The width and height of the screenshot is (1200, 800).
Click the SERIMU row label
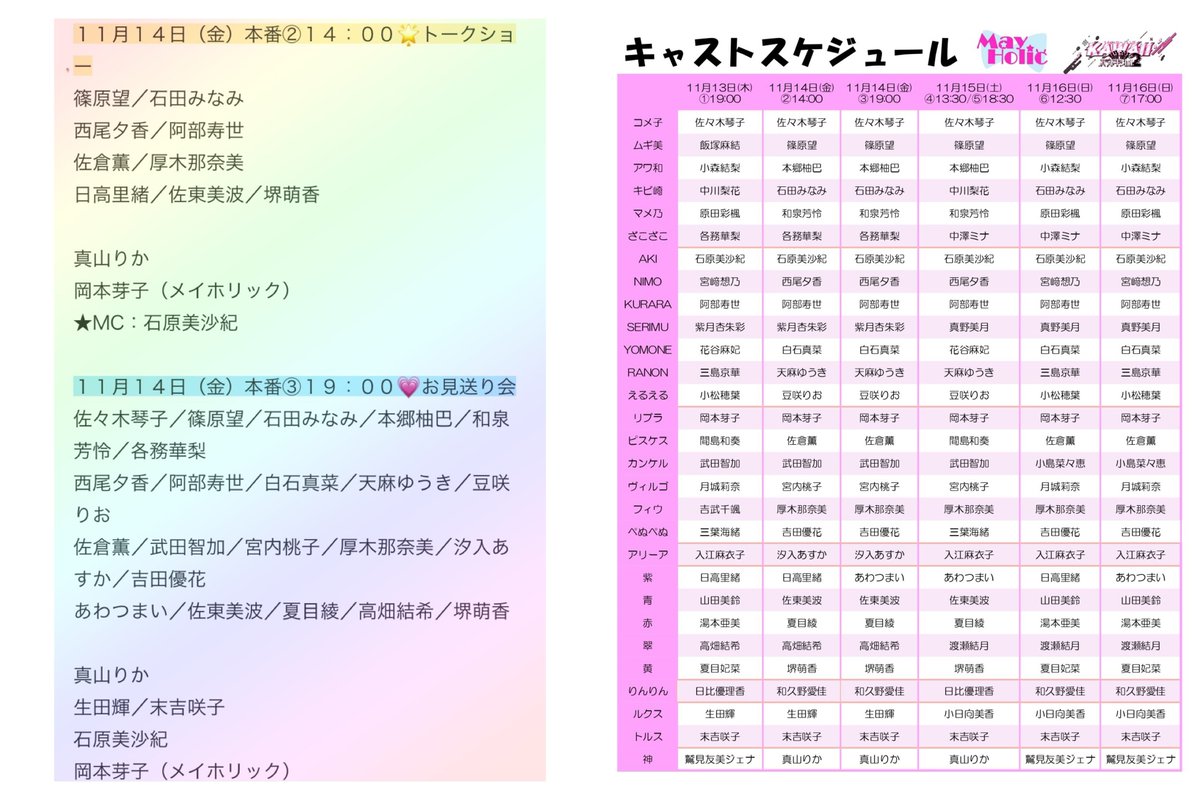648,327
